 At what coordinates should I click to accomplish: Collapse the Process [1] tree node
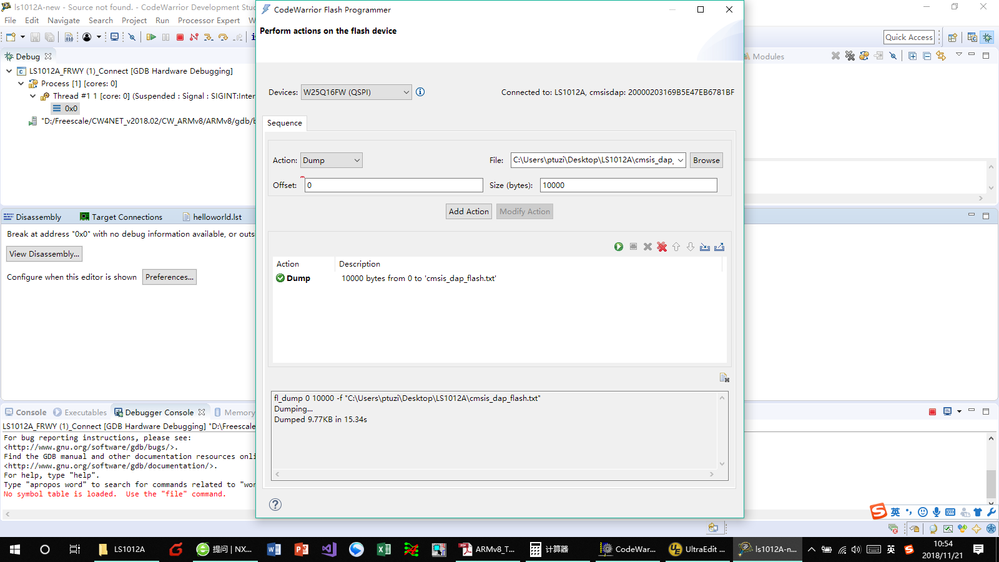pyautogui.click(x=21, y=83)
